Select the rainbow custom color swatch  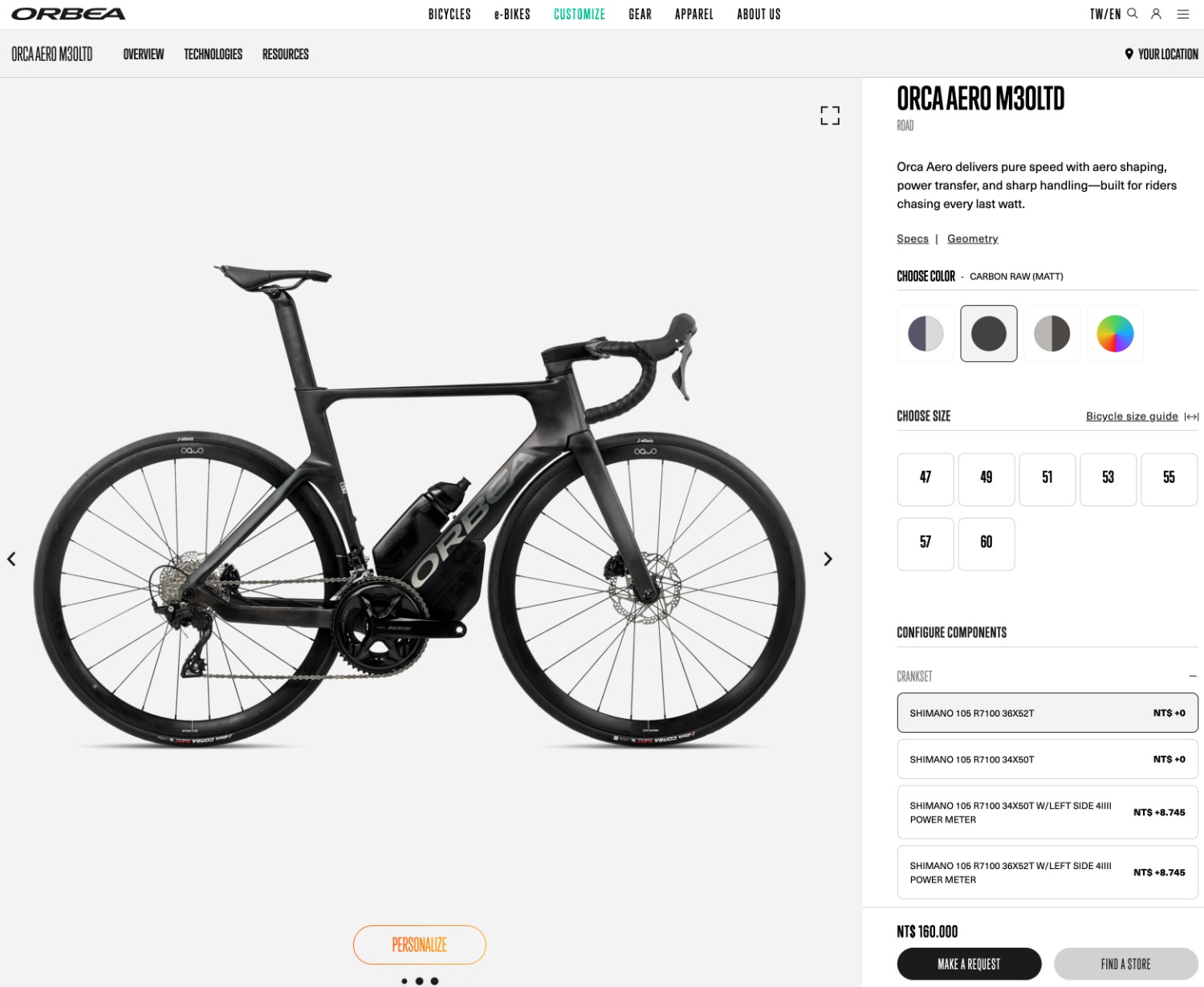[1115, 334]
